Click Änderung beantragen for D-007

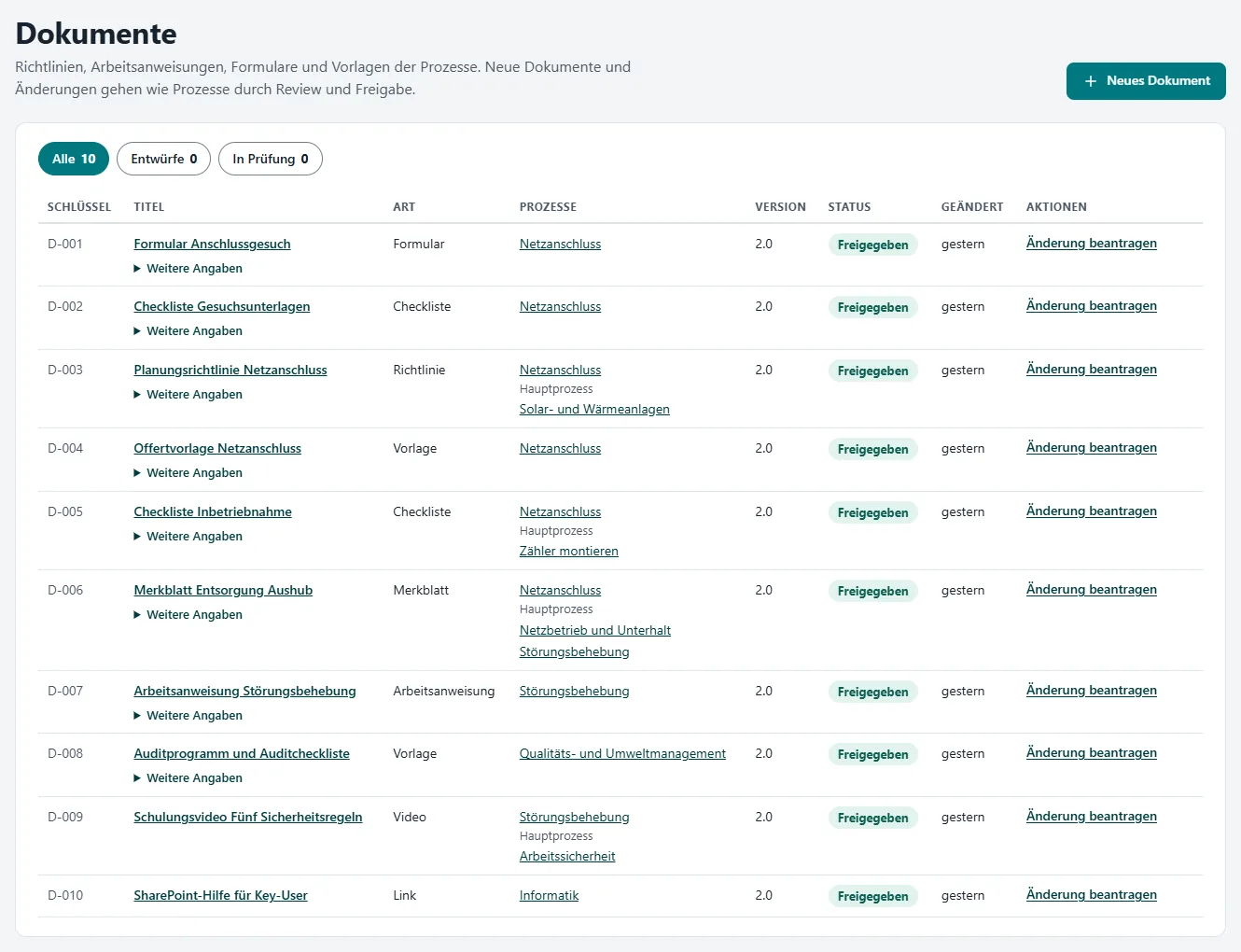pyautogui.click(x=1092, y=691)
